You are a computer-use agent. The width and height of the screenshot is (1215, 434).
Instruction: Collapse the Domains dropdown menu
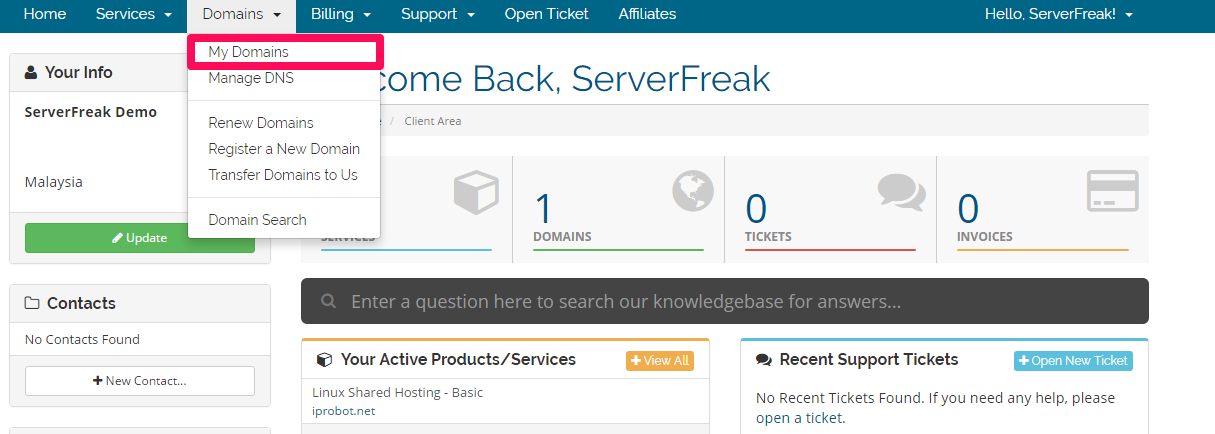pyautogui.click(x=241, y=14)
